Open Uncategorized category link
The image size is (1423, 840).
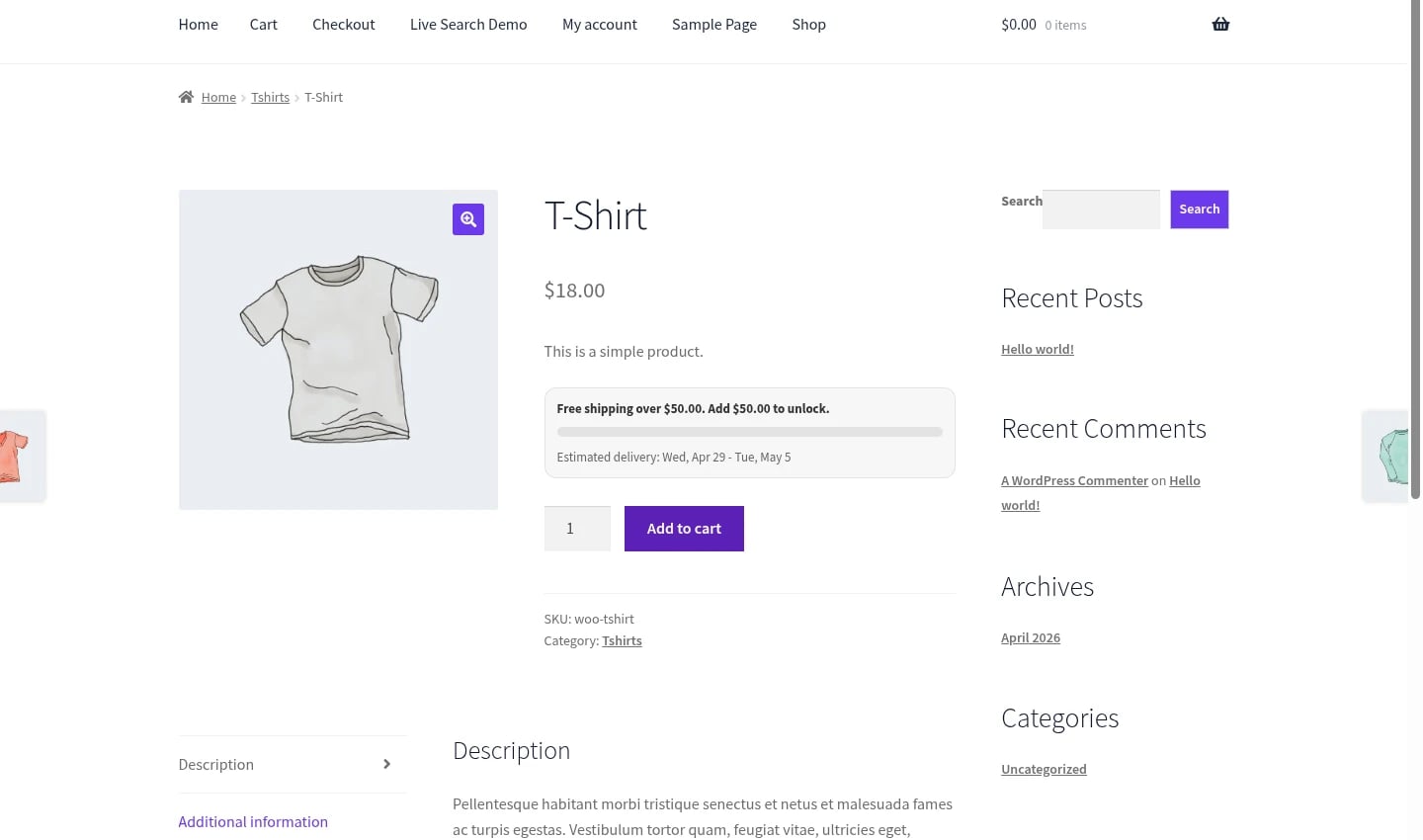1044,769
